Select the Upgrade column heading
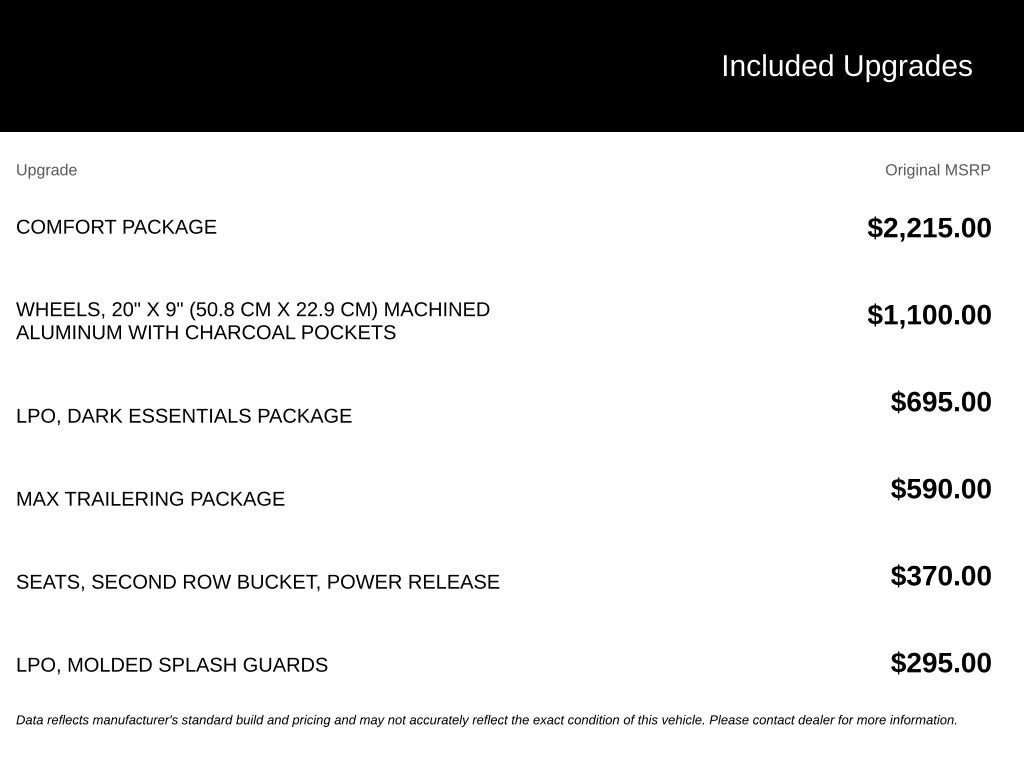The image size is (1024, 768). pyautogui.click(x=46, y=170)
